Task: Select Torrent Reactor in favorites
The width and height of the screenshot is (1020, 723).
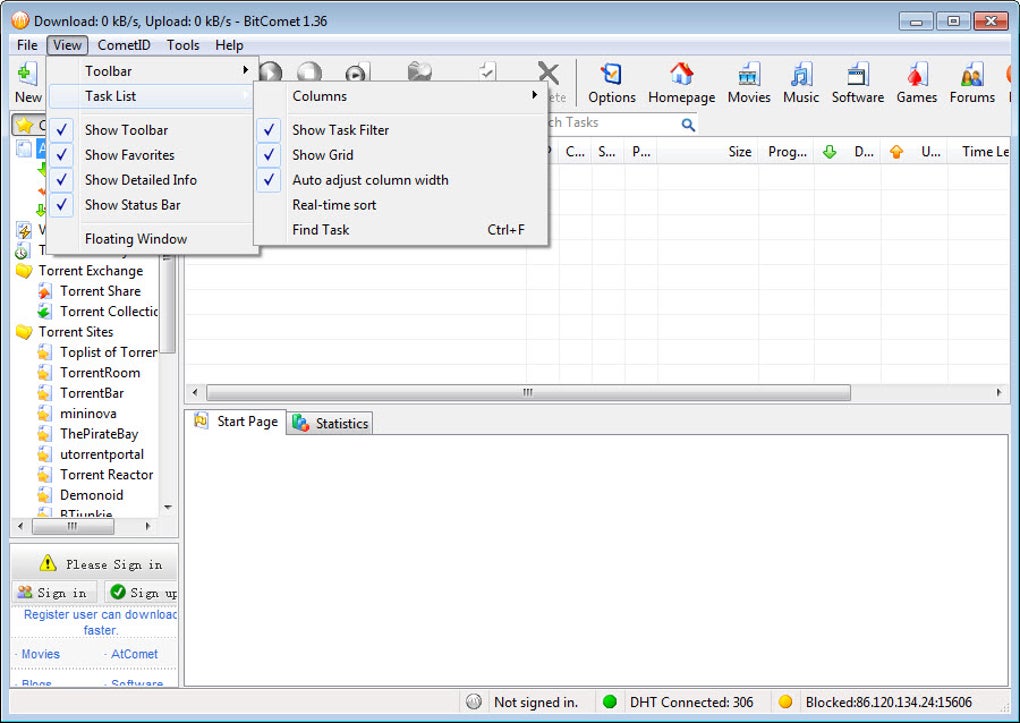Action: (106, 475)
